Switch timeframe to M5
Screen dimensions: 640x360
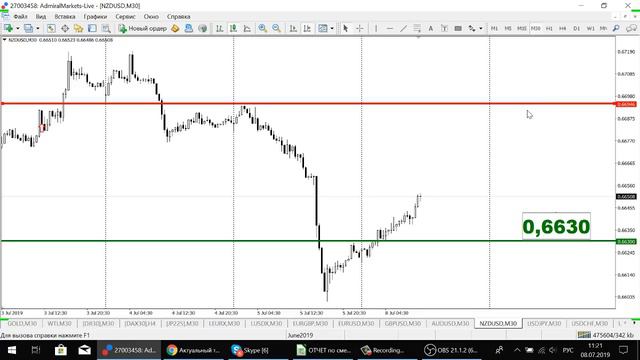coord(508,28)
